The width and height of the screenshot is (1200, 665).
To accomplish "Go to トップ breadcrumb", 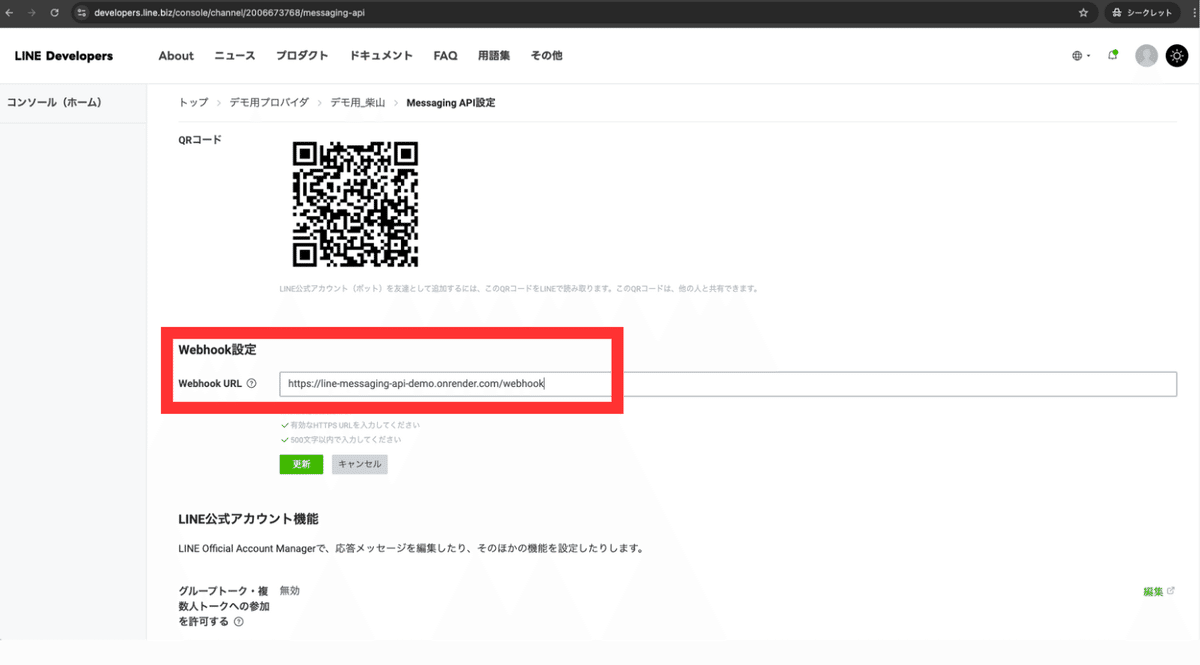I will coord(193,103).
